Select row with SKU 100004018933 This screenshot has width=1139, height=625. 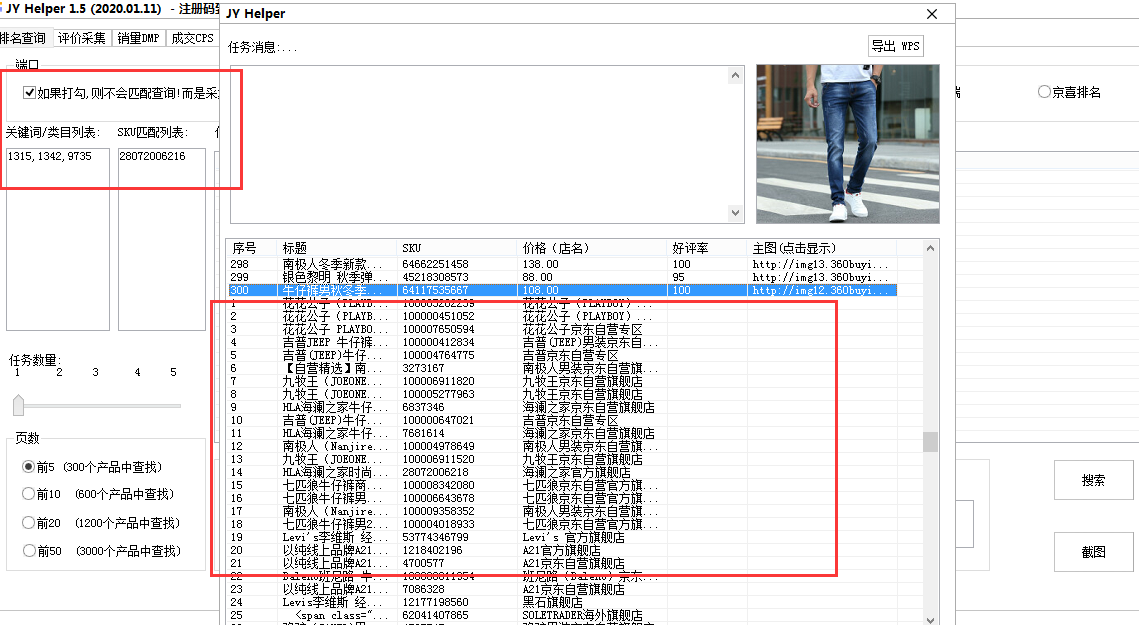tap(562, 524)
